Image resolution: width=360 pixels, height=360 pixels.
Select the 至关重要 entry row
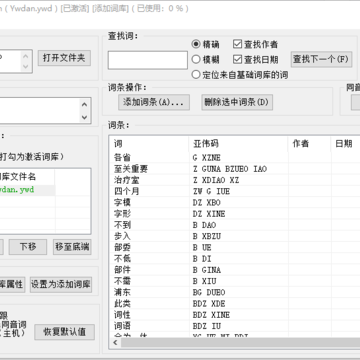pyautogui.click(x=235, y=169)
